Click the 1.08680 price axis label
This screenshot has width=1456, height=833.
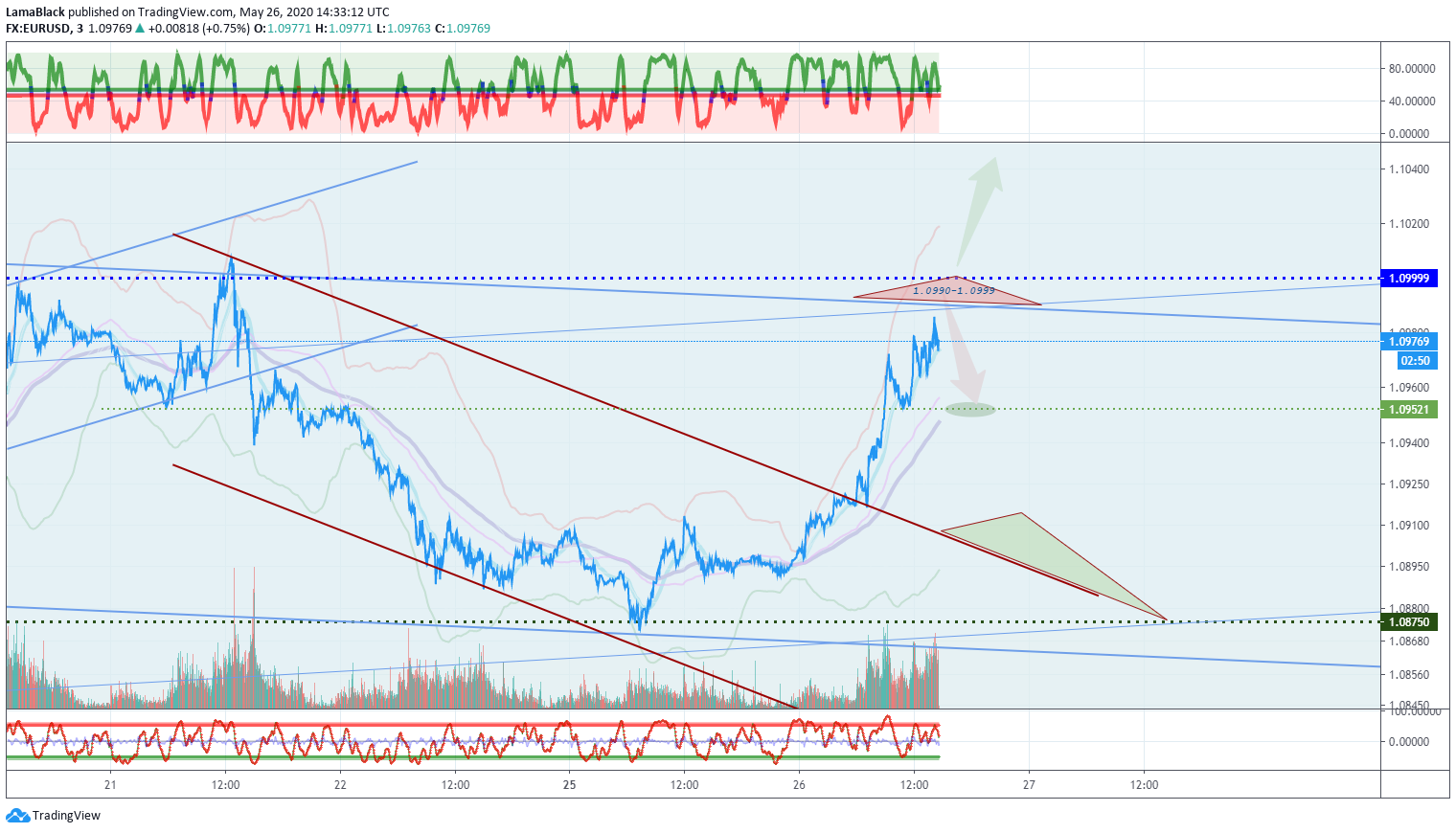[1409, 642]
